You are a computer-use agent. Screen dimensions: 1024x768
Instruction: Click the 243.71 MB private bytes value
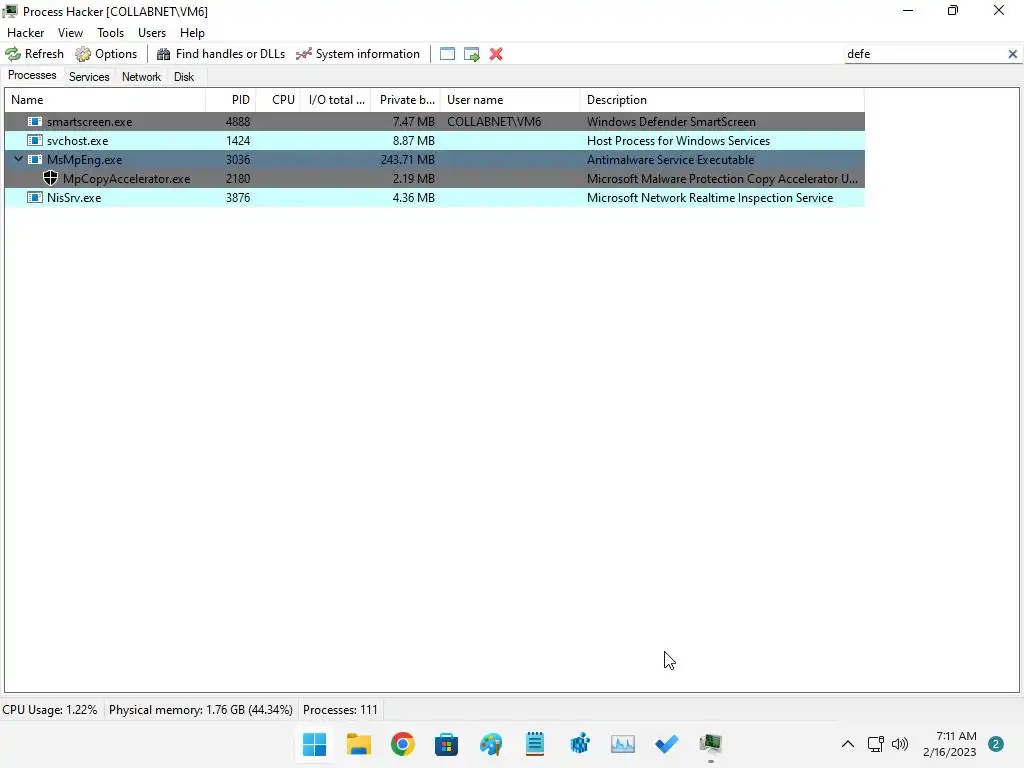click(x=408, y=159)
